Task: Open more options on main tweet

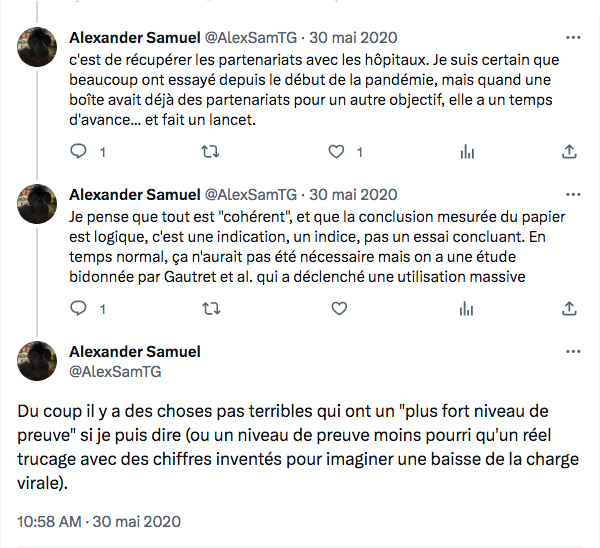Action: 571,352
